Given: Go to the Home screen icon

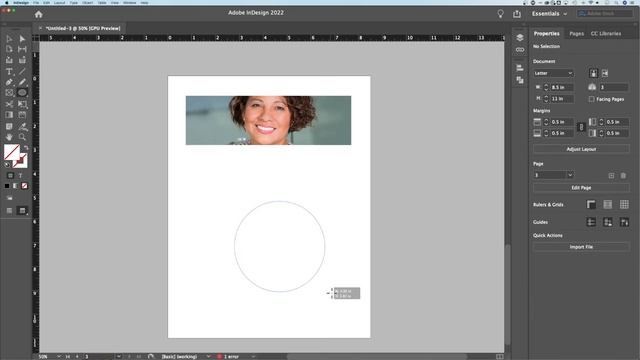Looking at the screenshot, I should tap(38, 14).
